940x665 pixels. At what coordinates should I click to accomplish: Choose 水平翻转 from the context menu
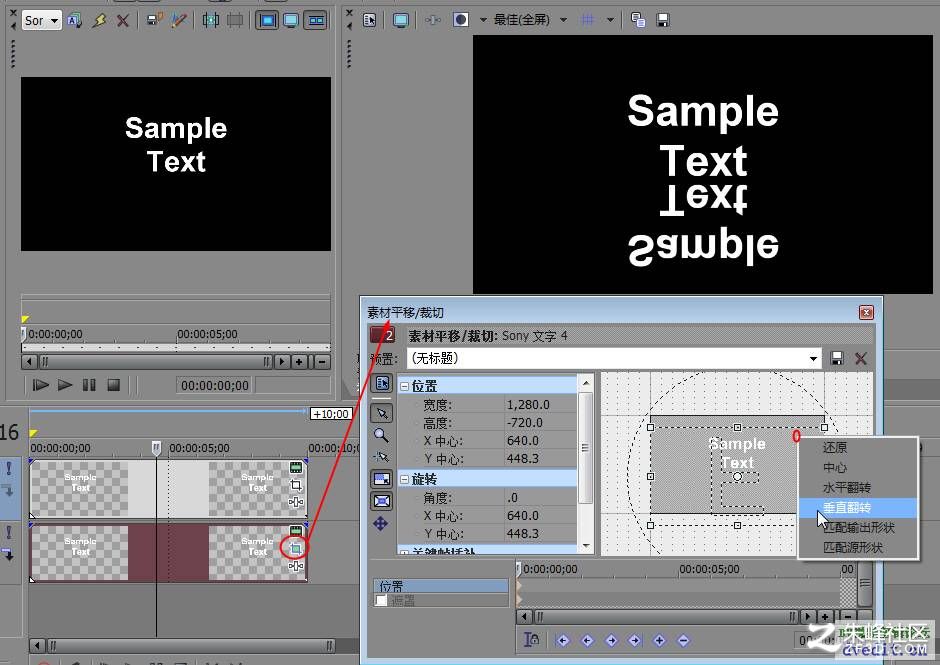tap(847, 488)
